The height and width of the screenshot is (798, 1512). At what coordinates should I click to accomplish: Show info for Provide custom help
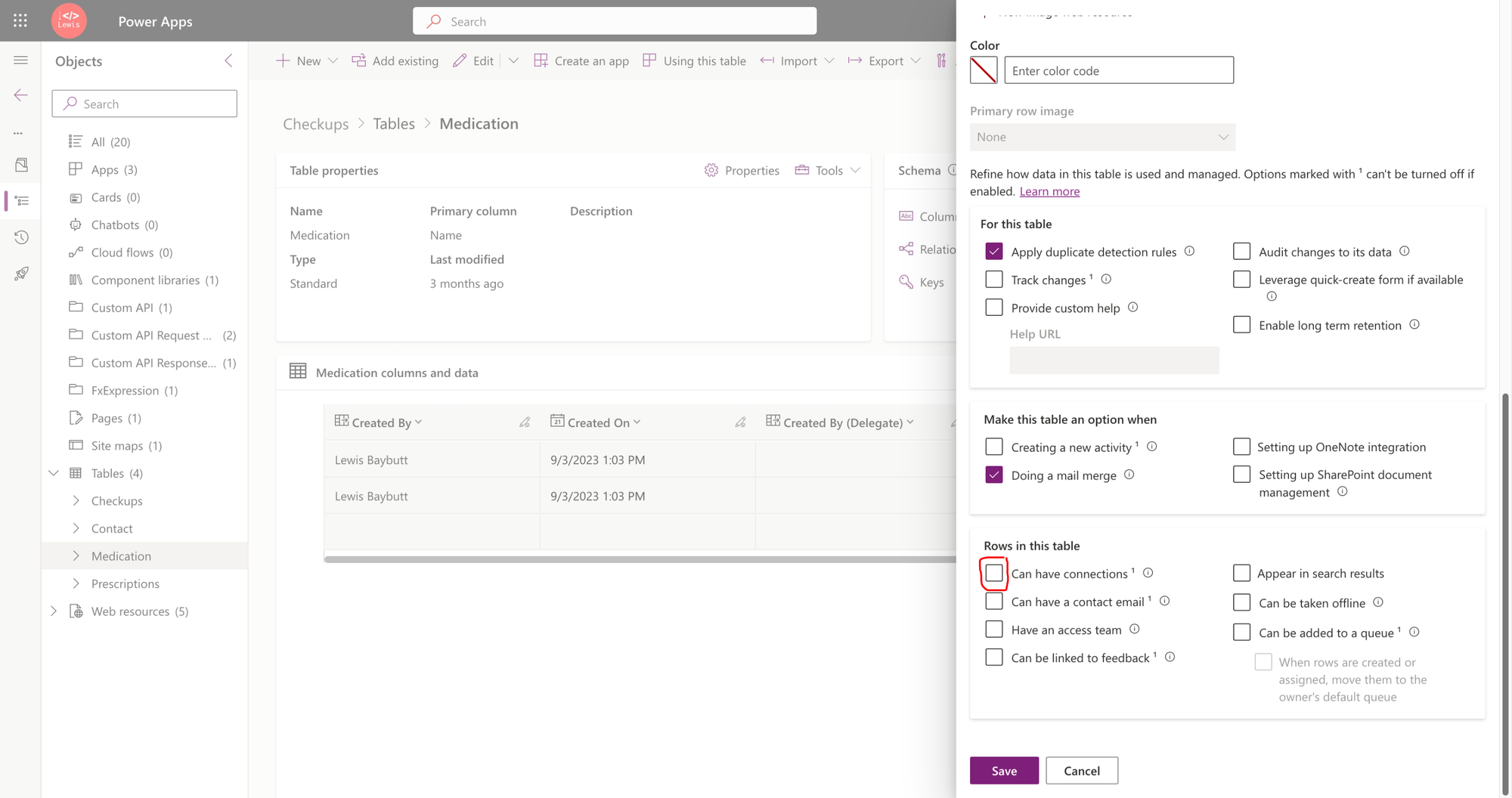[x=1132, y=307]
